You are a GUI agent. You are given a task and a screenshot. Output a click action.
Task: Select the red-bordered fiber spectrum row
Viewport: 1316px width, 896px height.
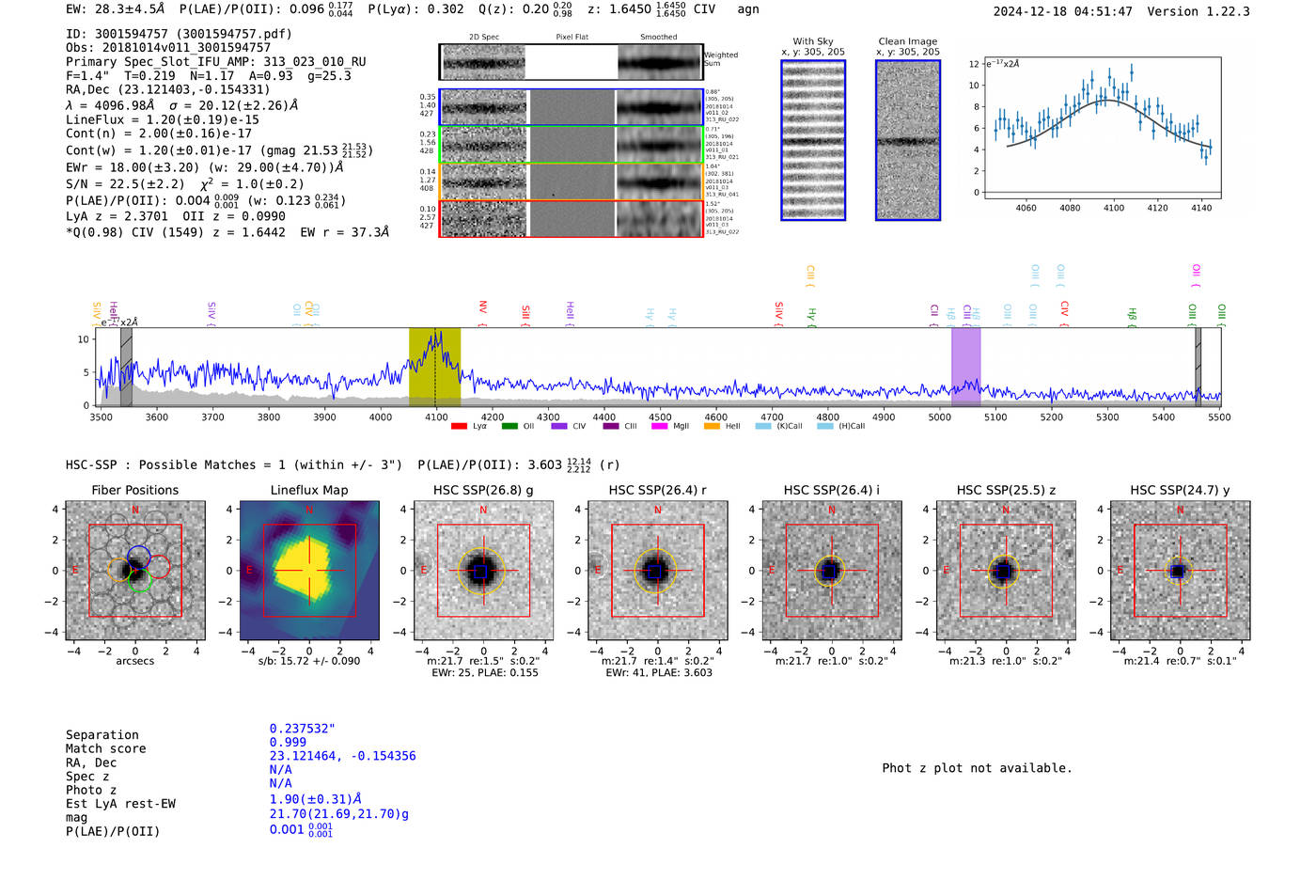571,218
